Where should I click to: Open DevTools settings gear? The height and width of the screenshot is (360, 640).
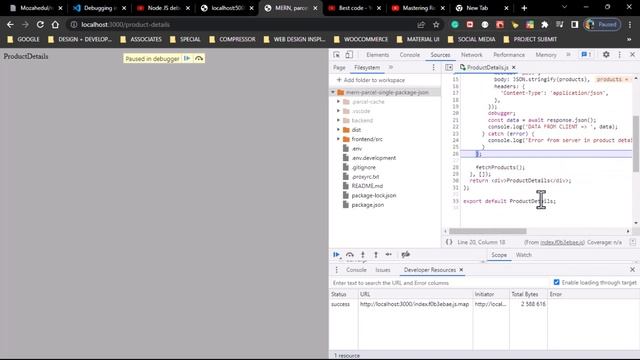point(606,54)
